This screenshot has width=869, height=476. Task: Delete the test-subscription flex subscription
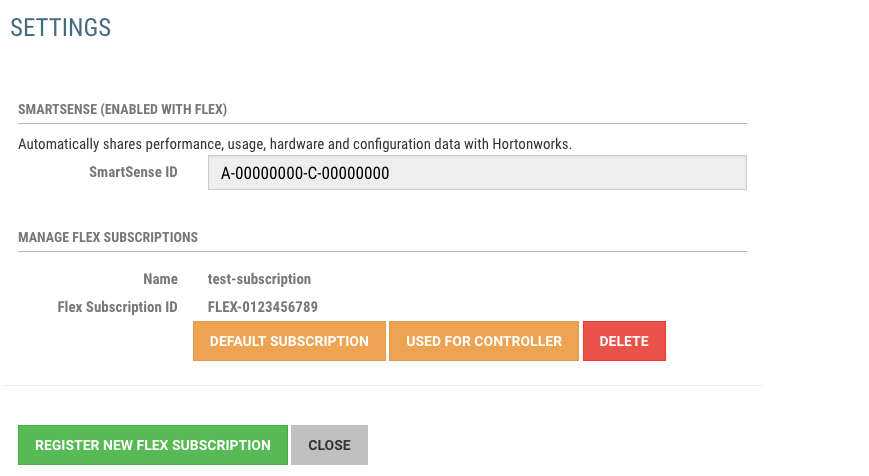coord(624,341)
